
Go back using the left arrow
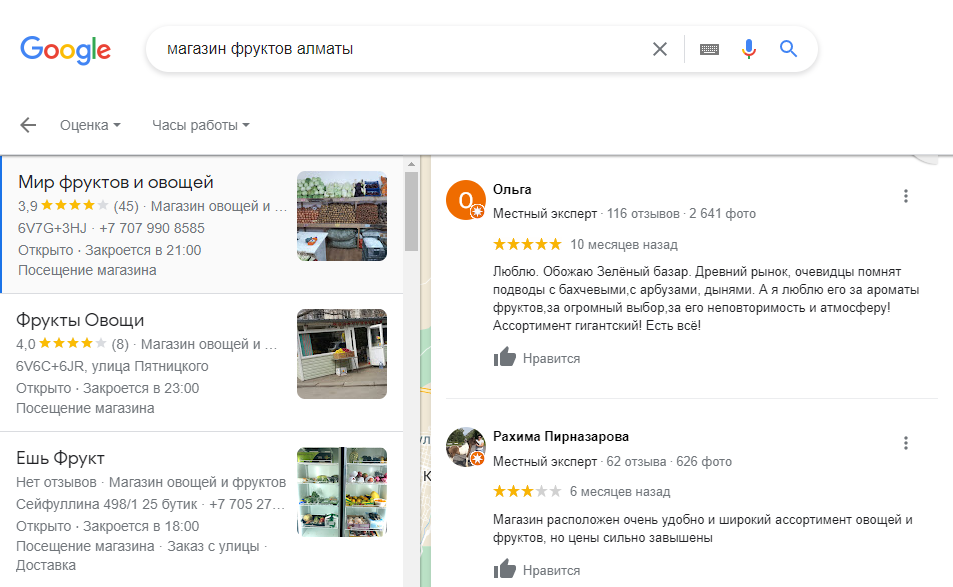[28, 125]
